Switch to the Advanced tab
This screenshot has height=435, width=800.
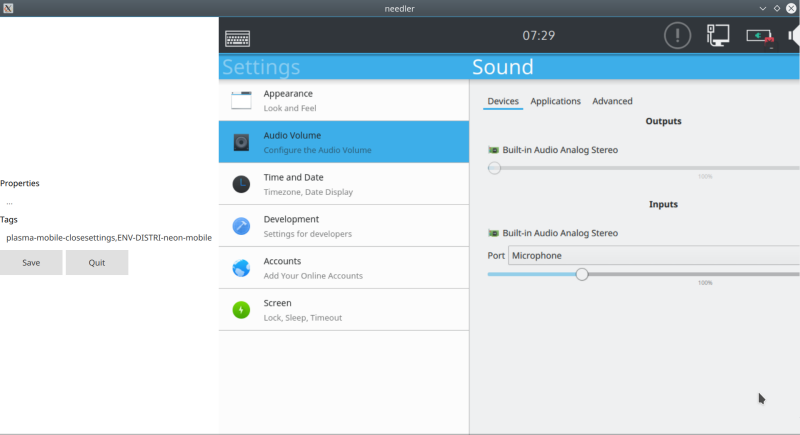click(612, 101)
